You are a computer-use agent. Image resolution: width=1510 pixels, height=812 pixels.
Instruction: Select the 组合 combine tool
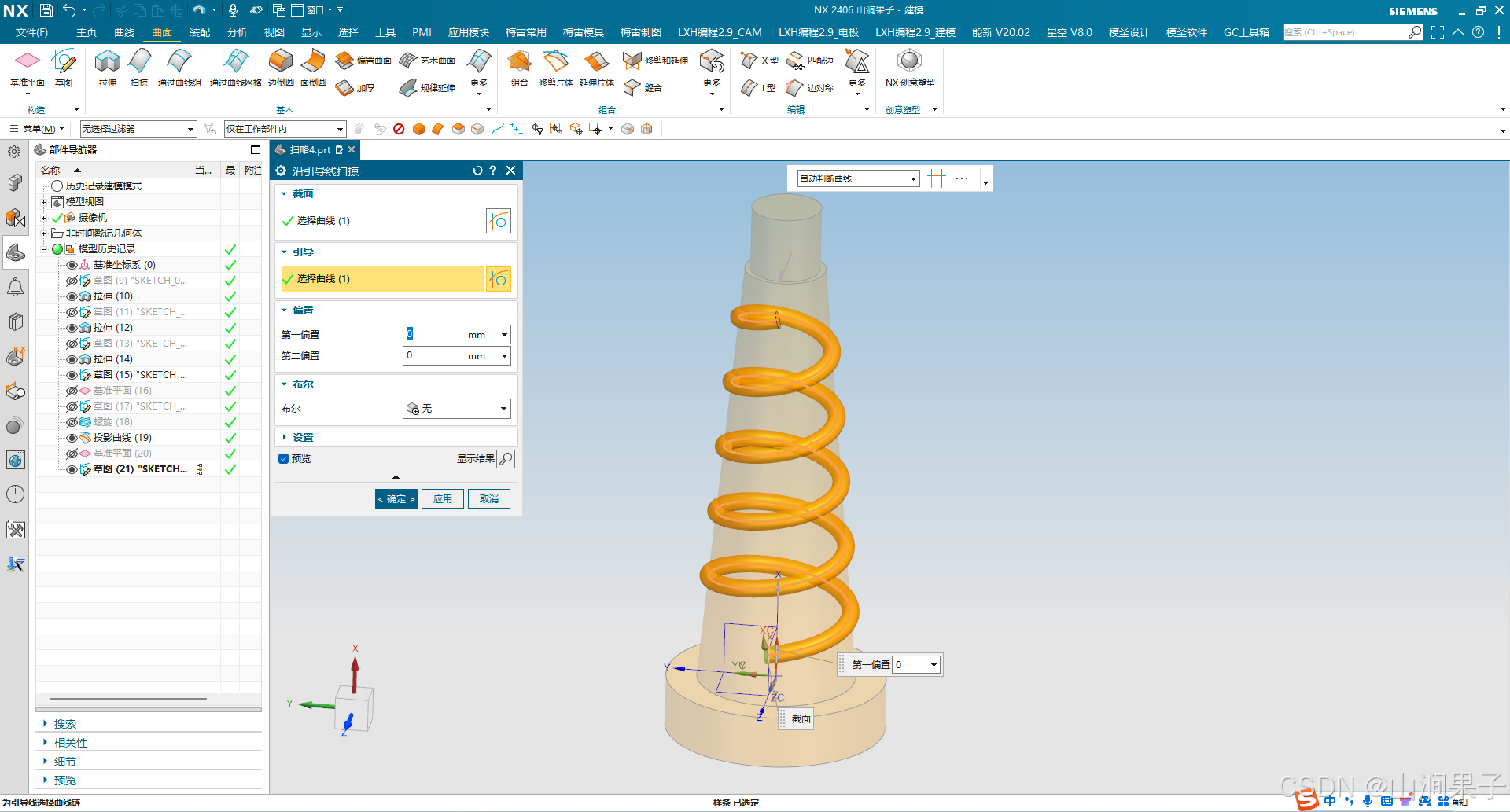(519, 68)
